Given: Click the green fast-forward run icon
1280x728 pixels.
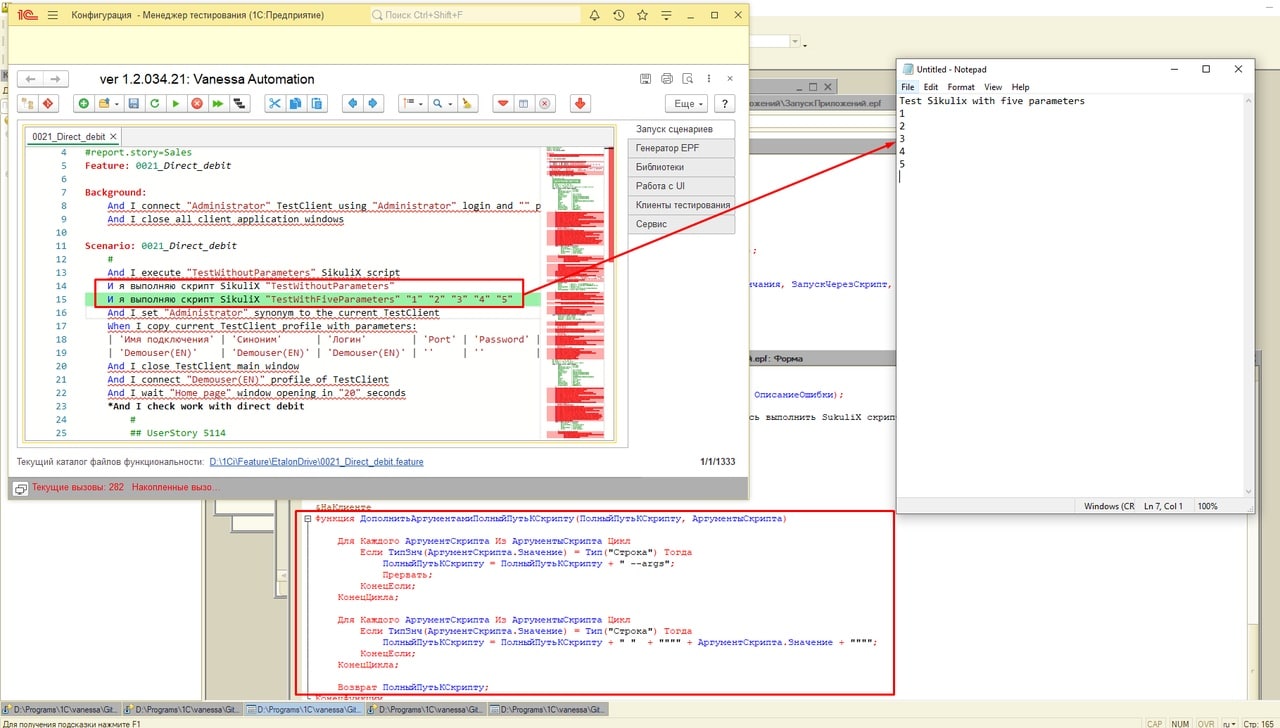Looking at the screenshot, I should (x=217, y=103).
